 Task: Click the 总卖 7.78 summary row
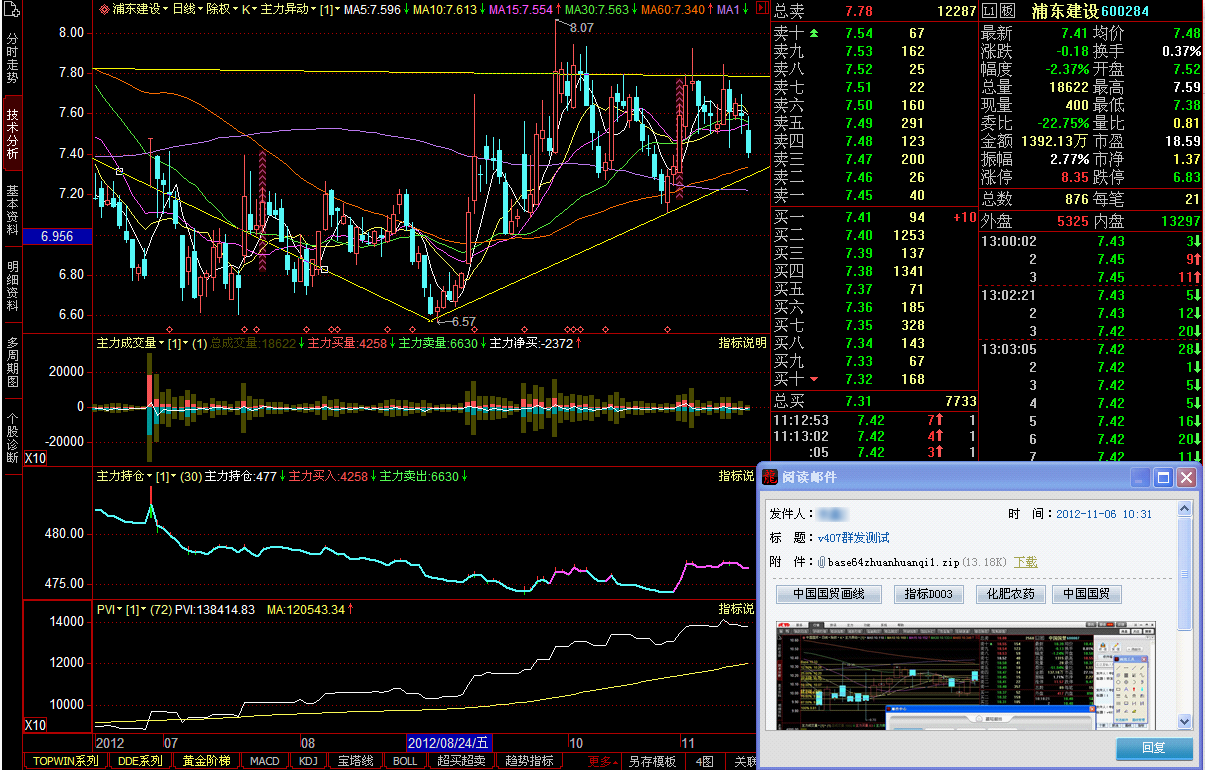[874, 11]
